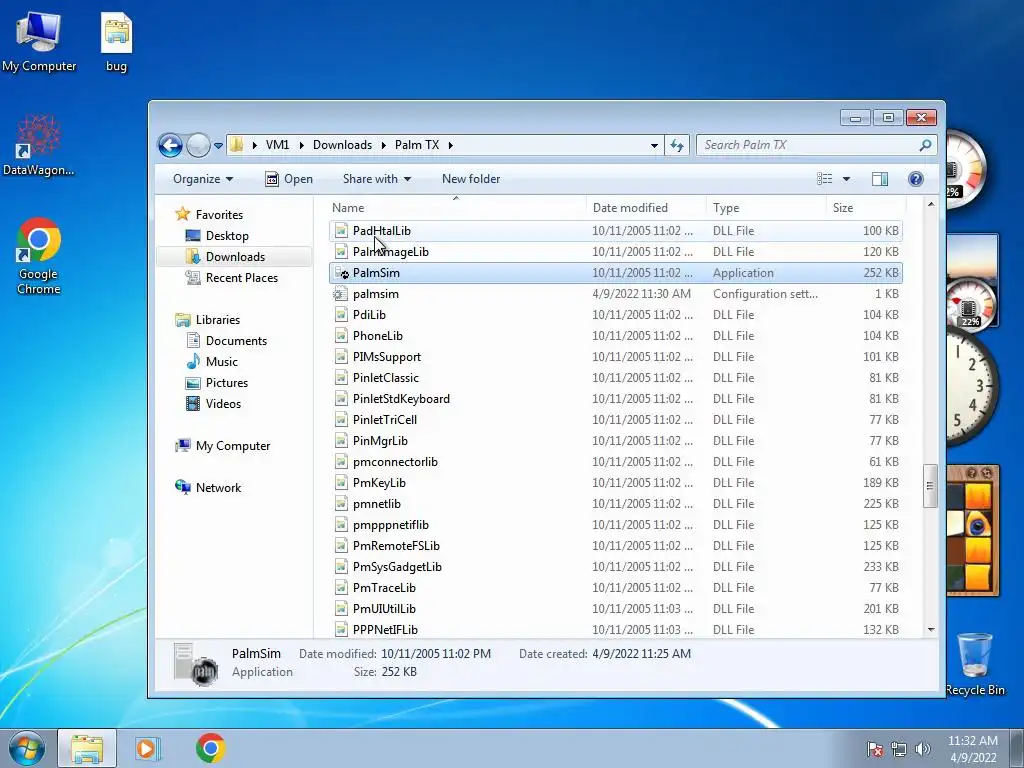This screenshot has width=1024, height=768.
Task: Select the PmKeyLib file icon
Action: (x=341, y=483)
